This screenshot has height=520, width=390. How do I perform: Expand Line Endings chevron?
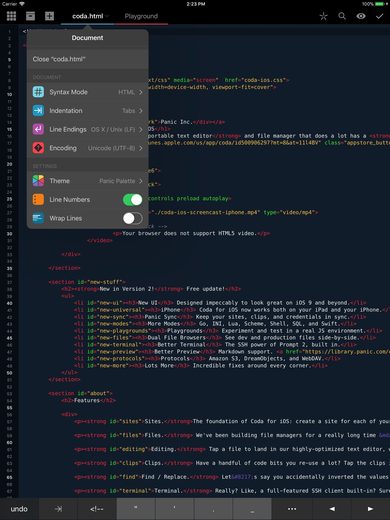point(141,129)
